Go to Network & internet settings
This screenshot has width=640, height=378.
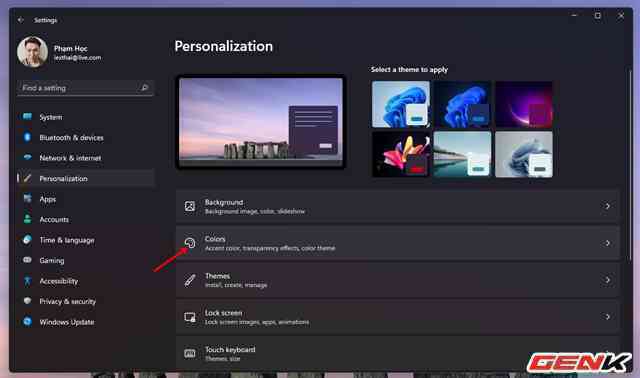86,158
